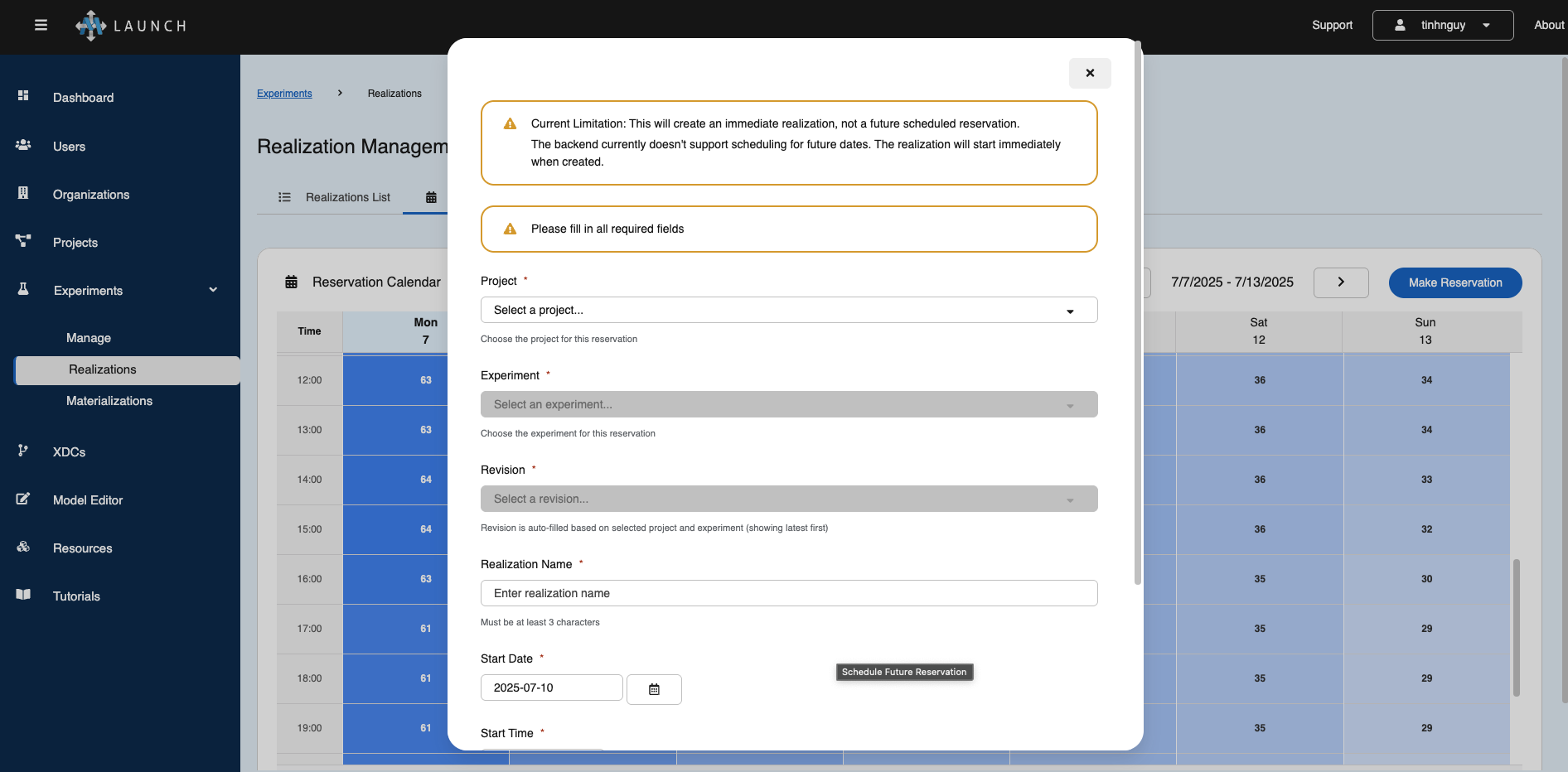Viewport: 1568px width, 772px height.
Task: Expand the tinhnguy user account menu
Action: pos(1442,25)
